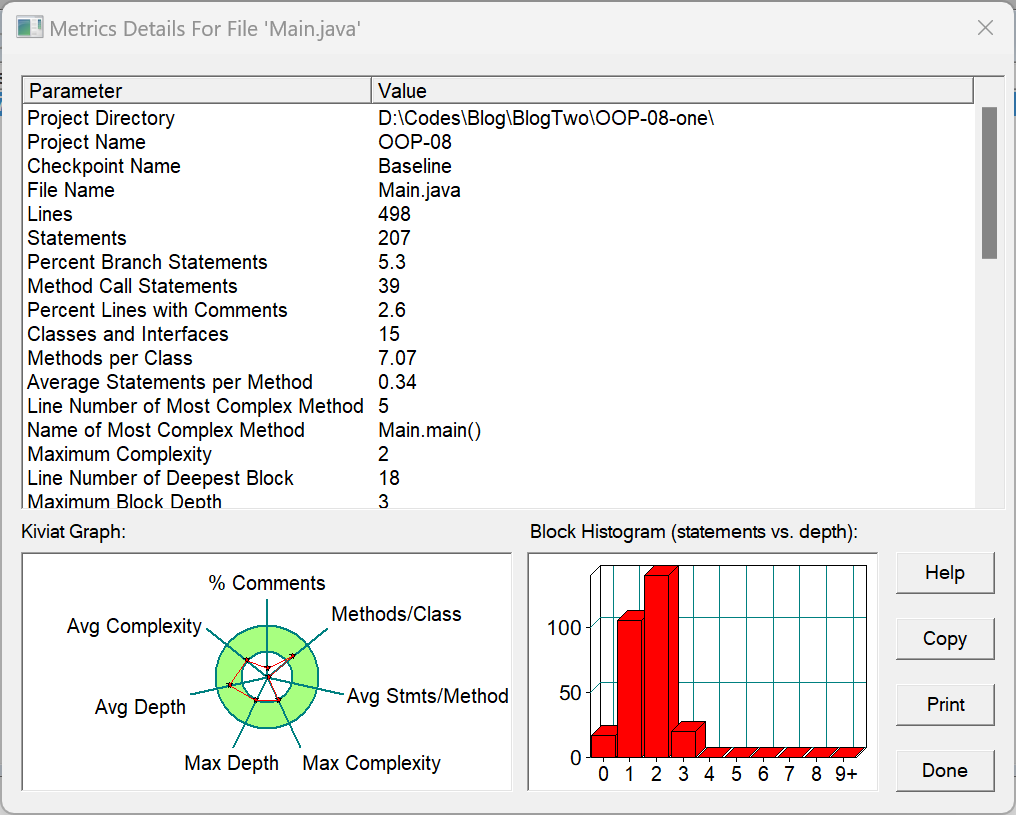The height and width of the screenshot is (815, 1016).
Task: Click the Baseline checkpoint value
Action: (415, 166)
